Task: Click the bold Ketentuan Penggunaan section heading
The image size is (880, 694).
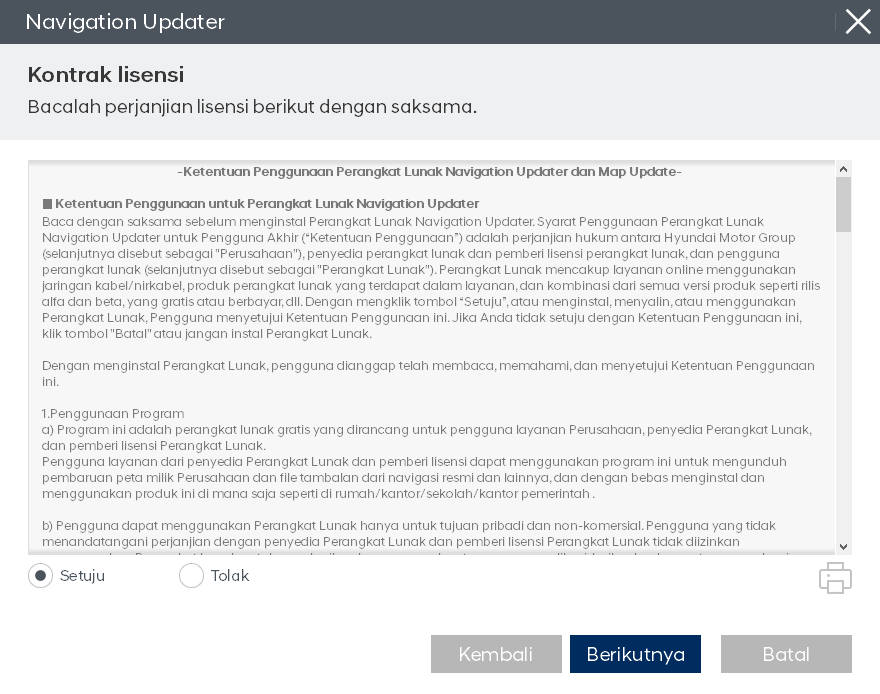Action: pyautogui.click(x=267, y=204)
